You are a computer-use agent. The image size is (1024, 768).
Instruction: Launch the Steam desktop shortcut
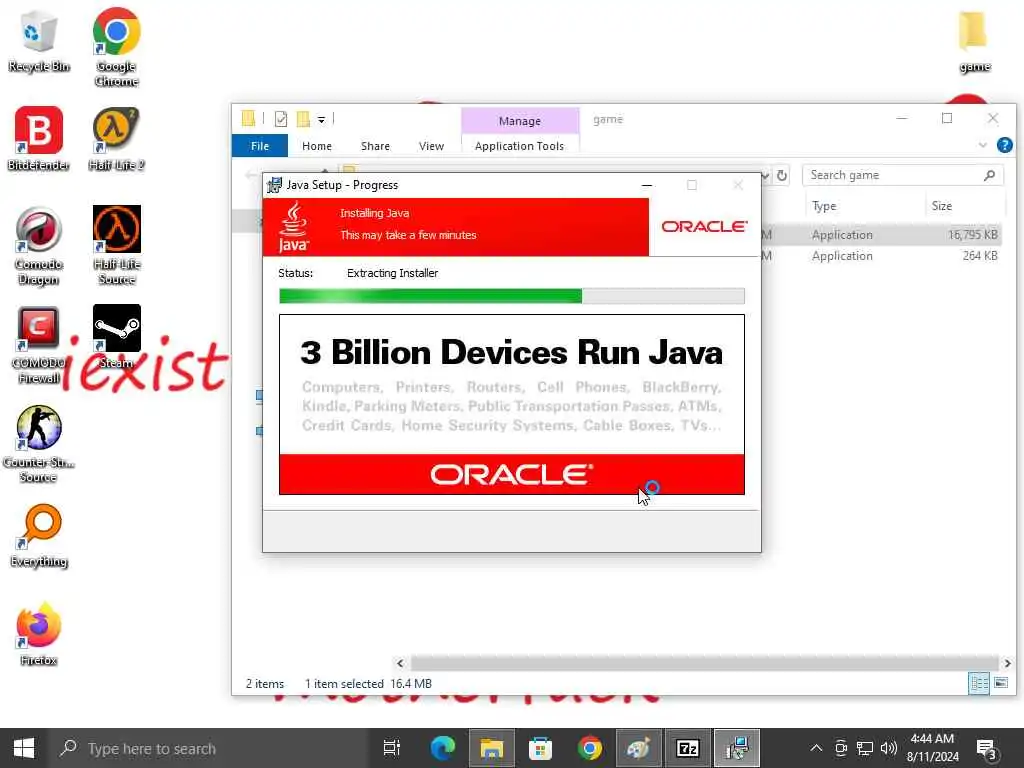click(x=116, y=337)
